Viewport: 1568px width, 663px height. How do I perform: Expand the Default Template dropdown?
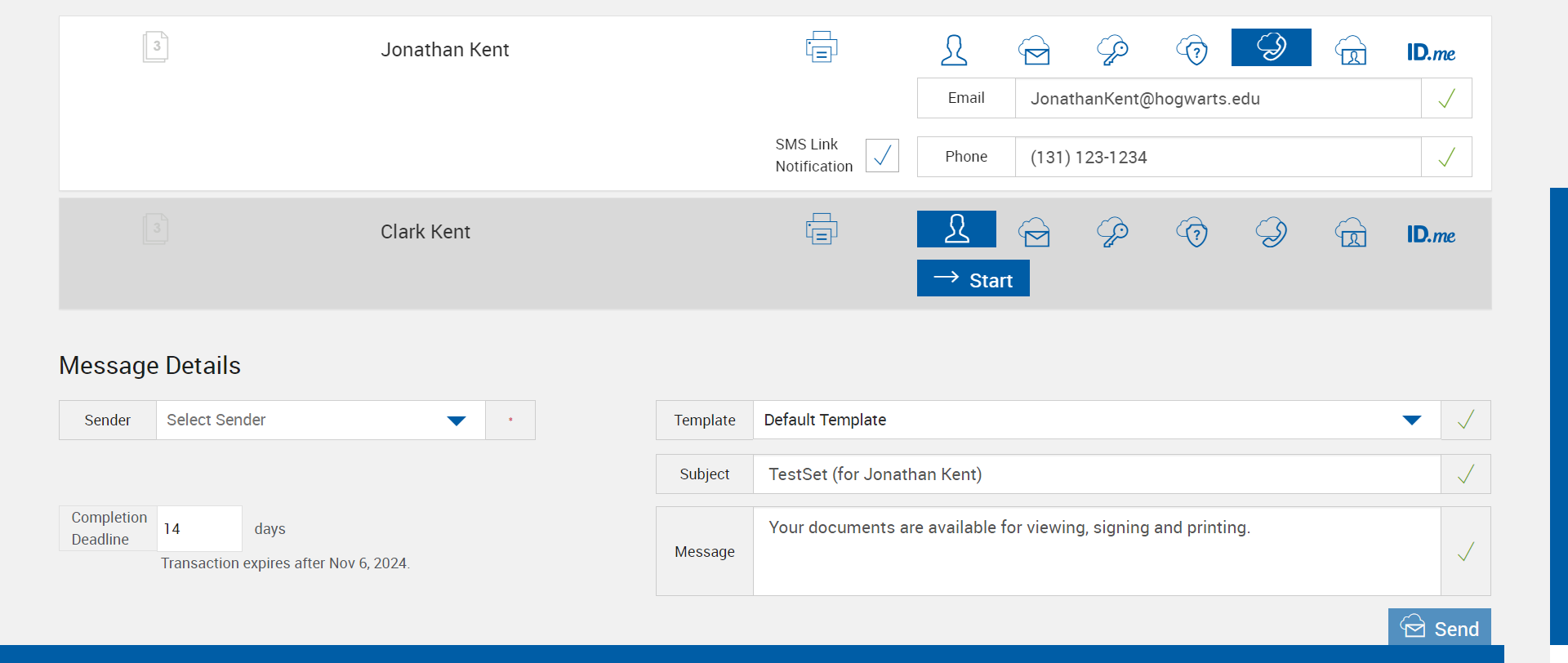[1096, 420]
